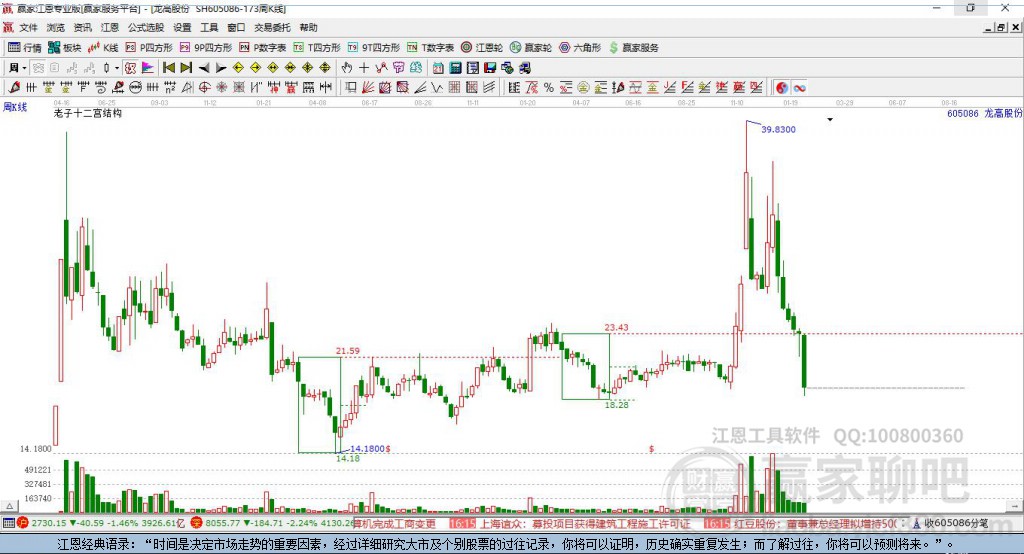Toggle the 权 price adjustment button
The width and height of the screenshot is (1024, 554).
(131, 68)
